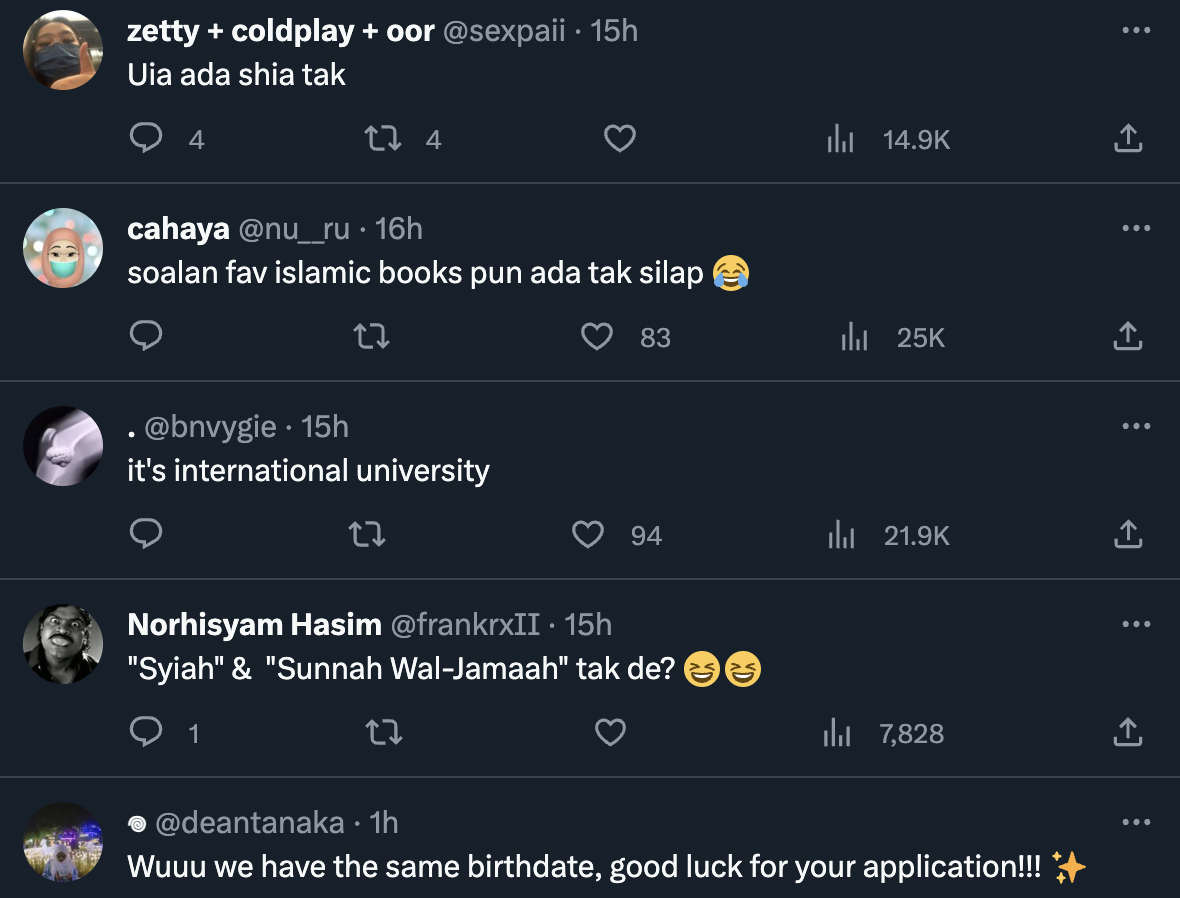
Task: Reply to cahaya's islamic books tweet
Action: point(146,337)
